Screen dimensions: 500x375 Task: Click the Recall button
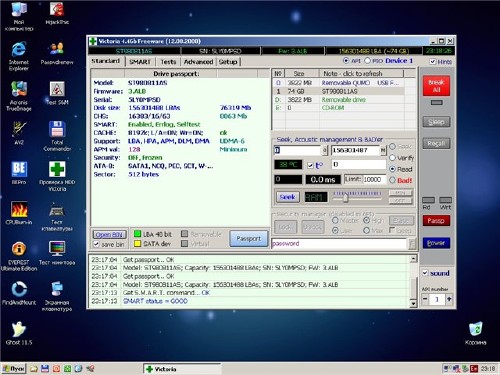click(x=436, y=143)
